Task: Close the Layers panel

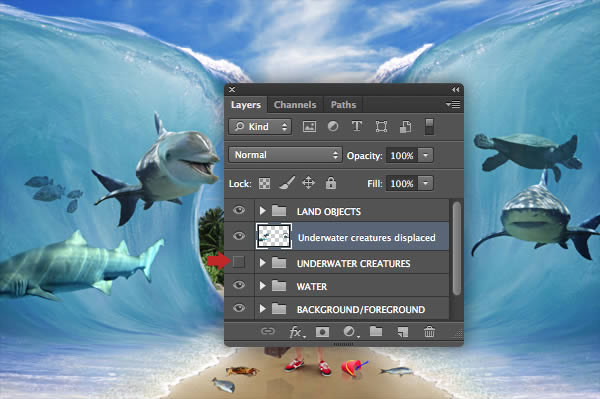Action: coord(232,90)
